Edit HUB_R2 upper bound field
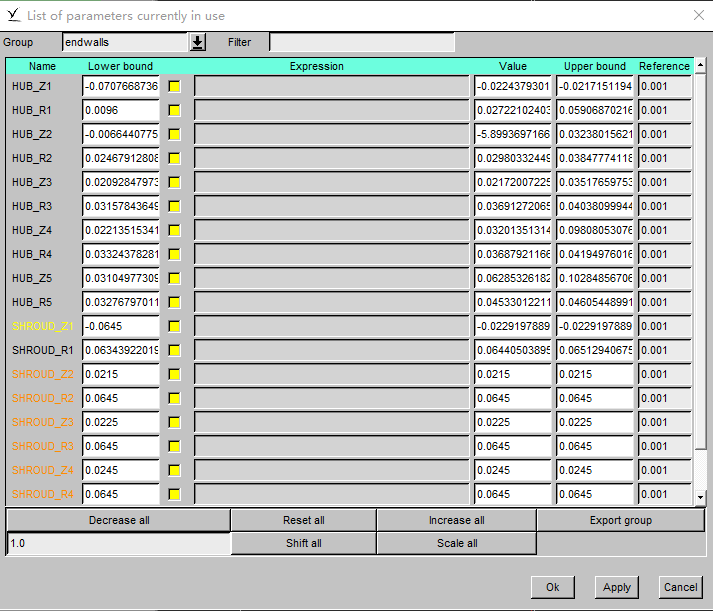This screenshot has height=611, width=713. click(595, 158)
